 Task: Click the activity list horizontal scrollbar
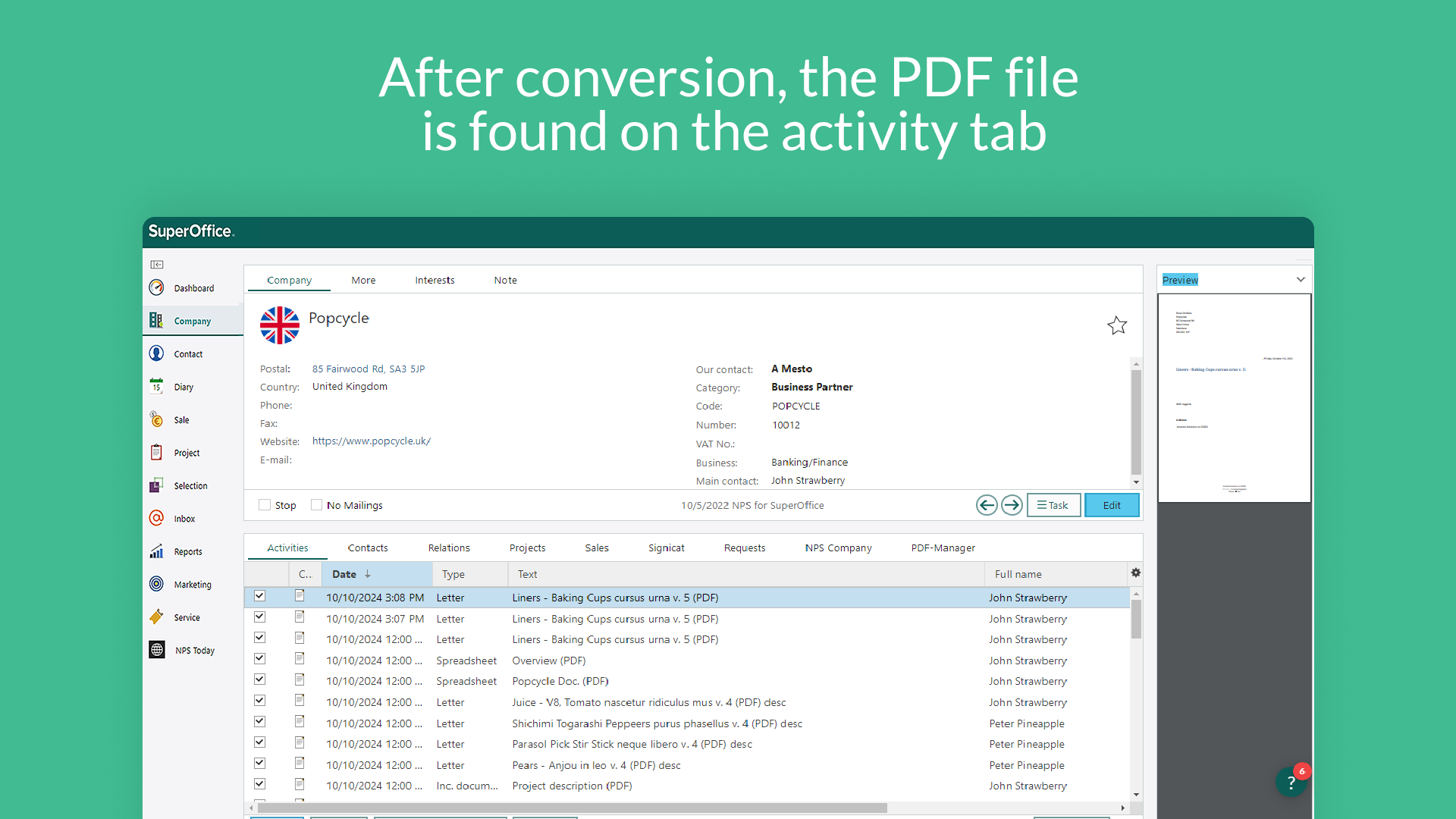[x=572, y=808]
